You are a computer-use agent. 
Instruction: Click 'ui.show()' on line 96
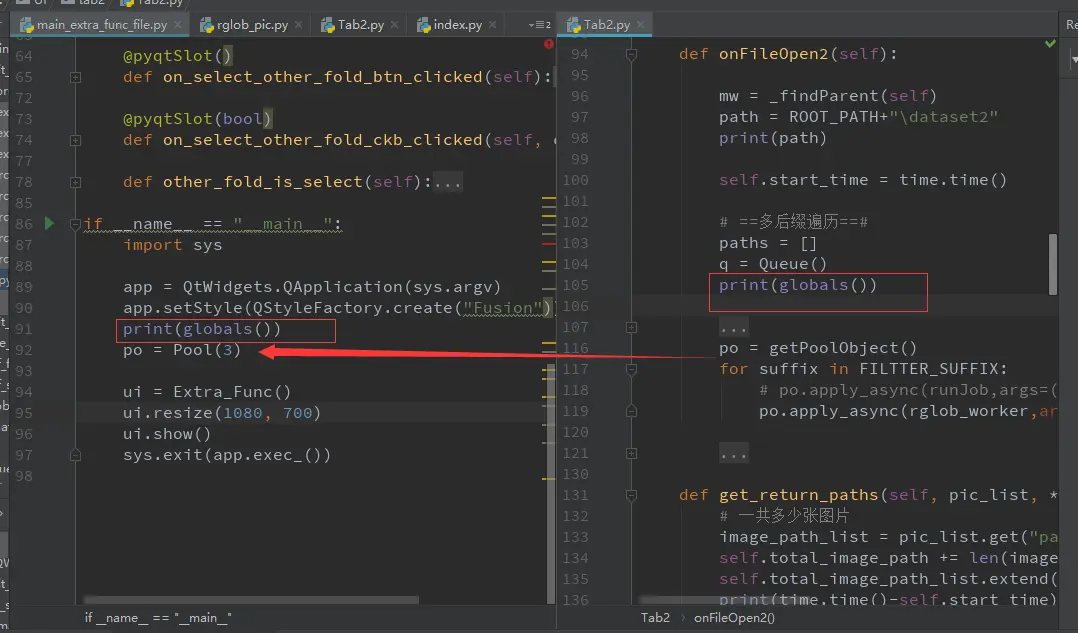click(167, 434)
